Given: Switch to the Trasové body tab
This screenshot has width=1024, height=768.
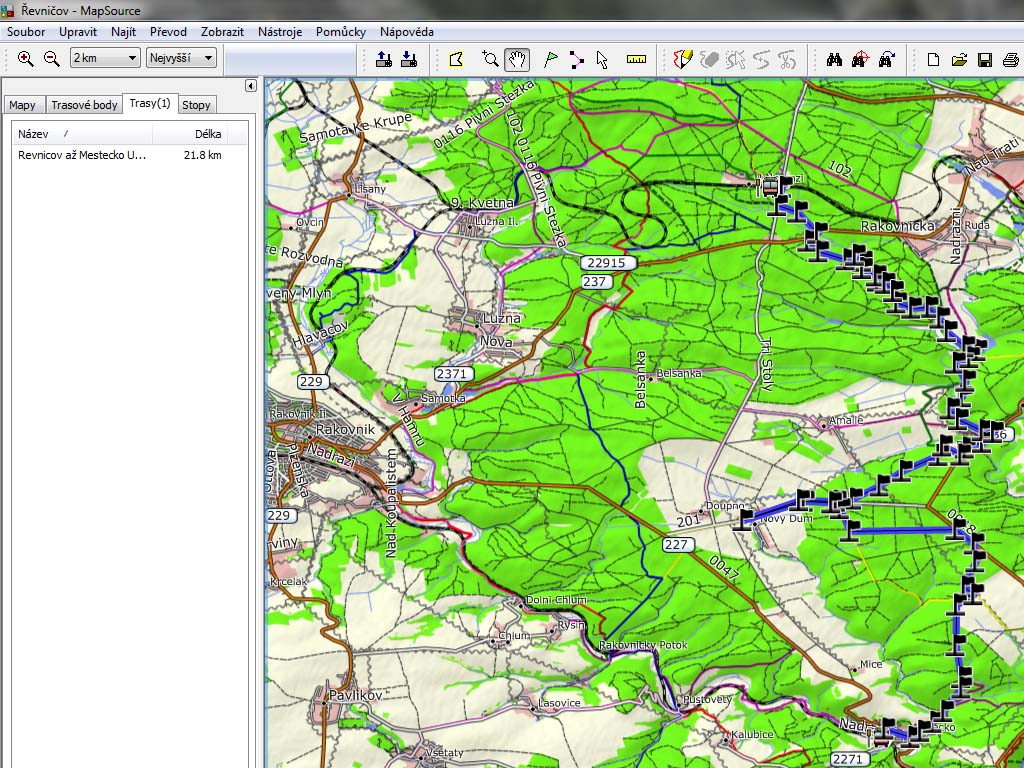Looking at the screenshot, I should 84,105.
